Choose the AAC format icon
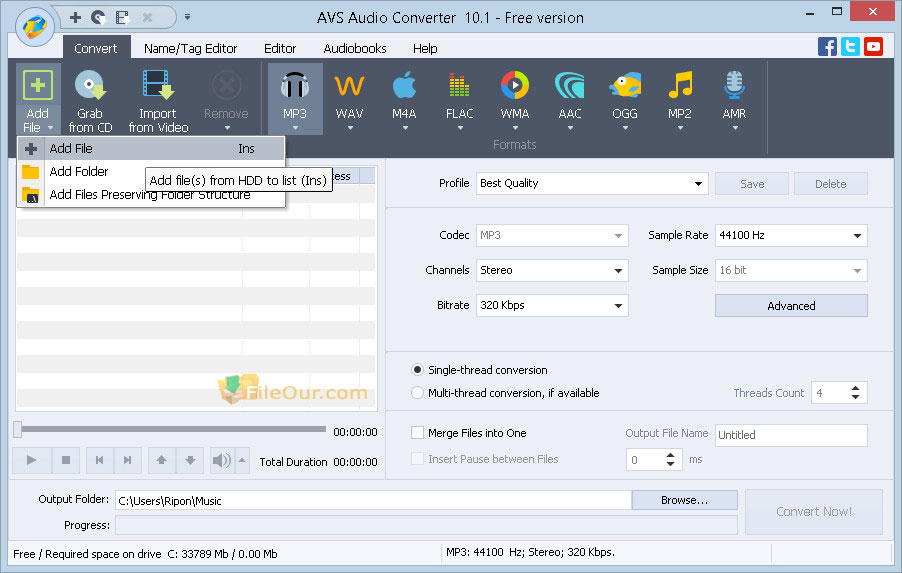 570,86
